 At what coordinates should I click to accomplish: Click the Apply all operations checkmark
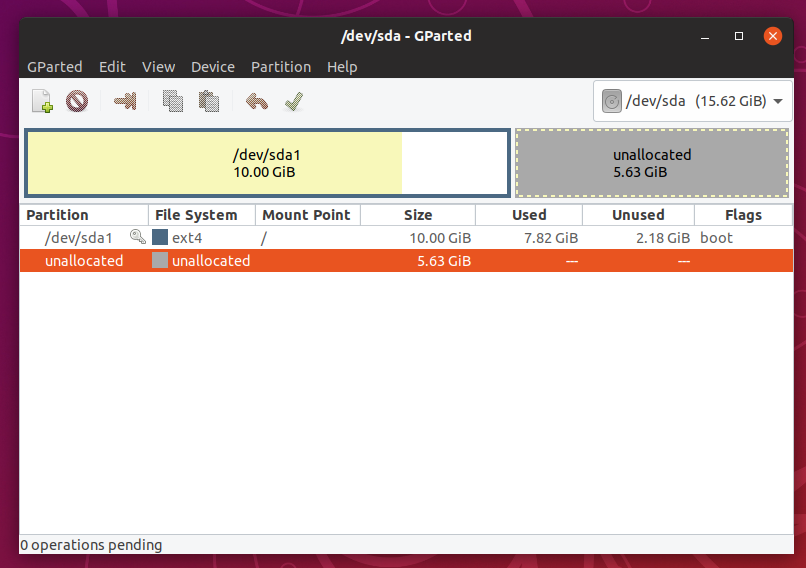pos(294,101)
